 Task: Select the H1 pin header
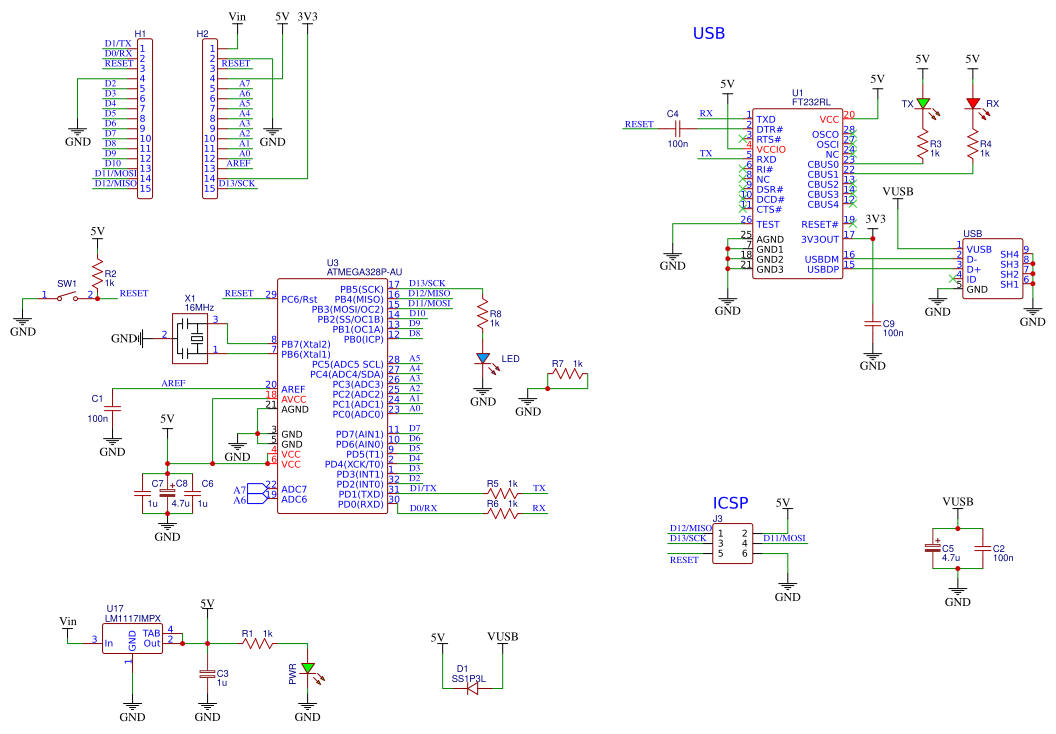(x=145, y=119)
